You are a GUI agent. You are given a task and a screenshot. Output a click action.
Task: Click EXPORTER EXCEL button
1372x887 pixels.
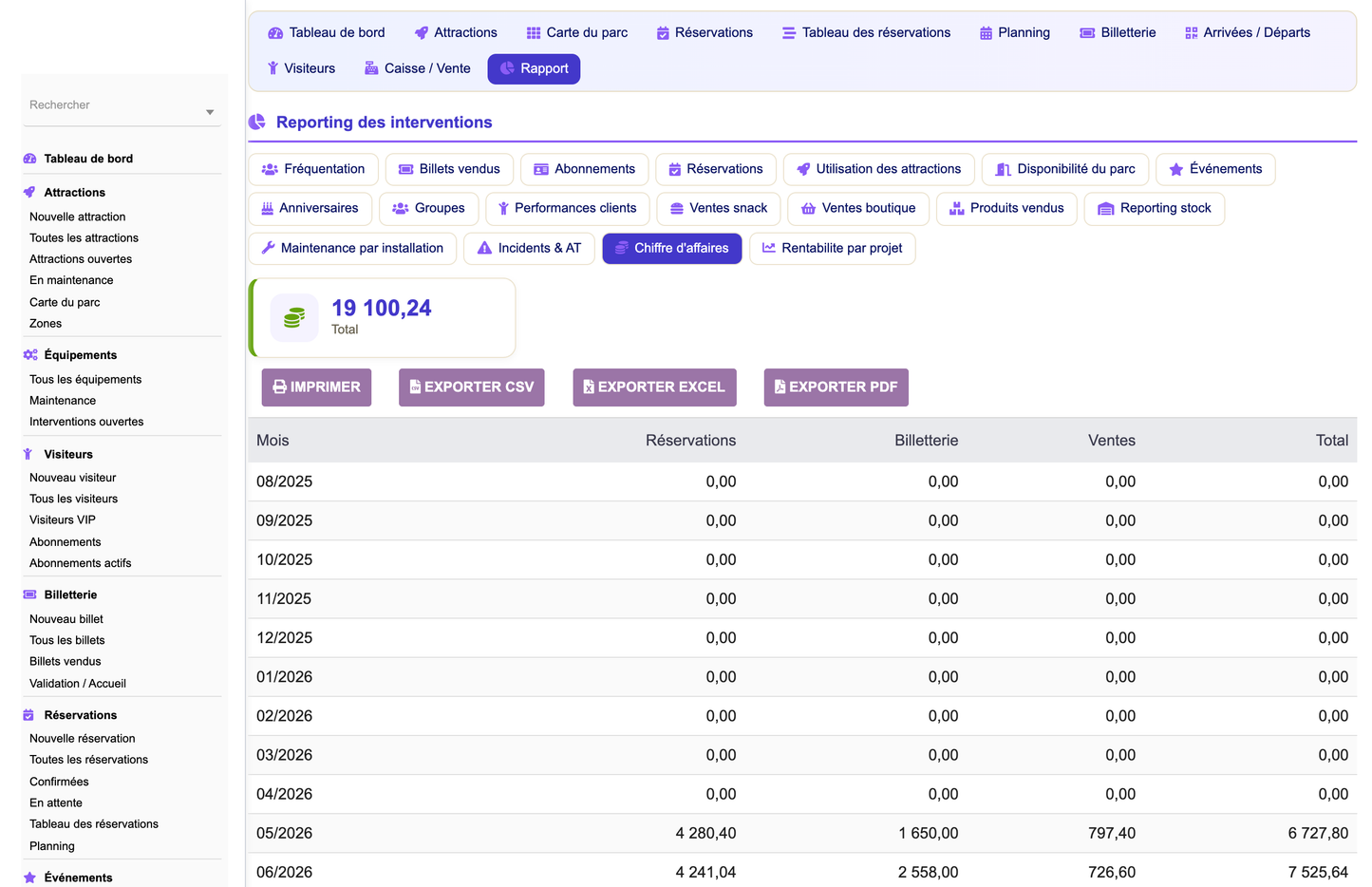point(655,387)
